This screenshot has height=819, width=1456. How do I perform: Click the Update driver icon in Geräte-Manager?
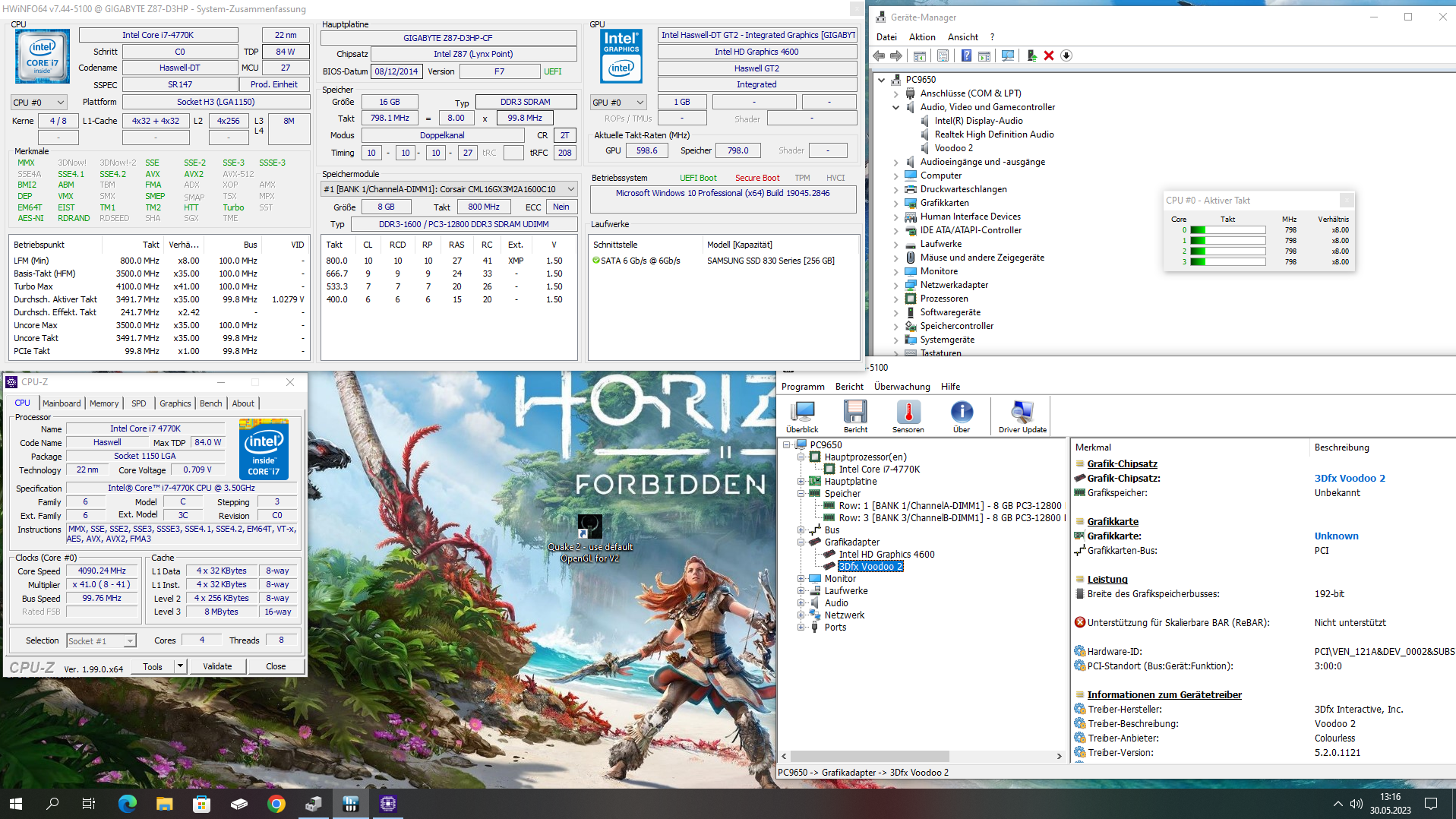click(x=1031, y=55)
